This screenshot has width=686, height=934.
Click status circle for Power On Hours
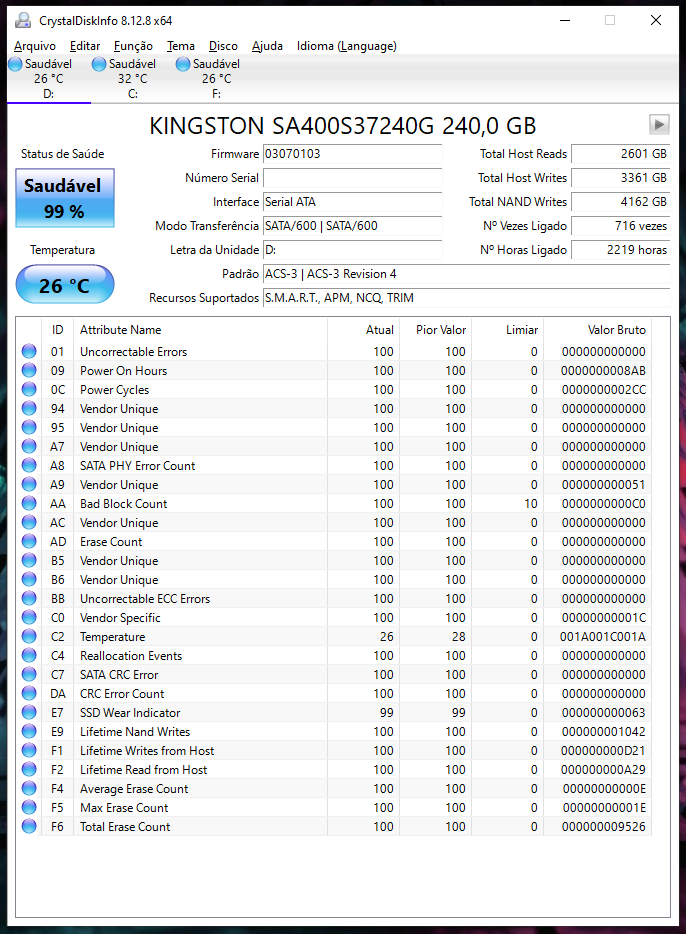[x=29, y=371]
